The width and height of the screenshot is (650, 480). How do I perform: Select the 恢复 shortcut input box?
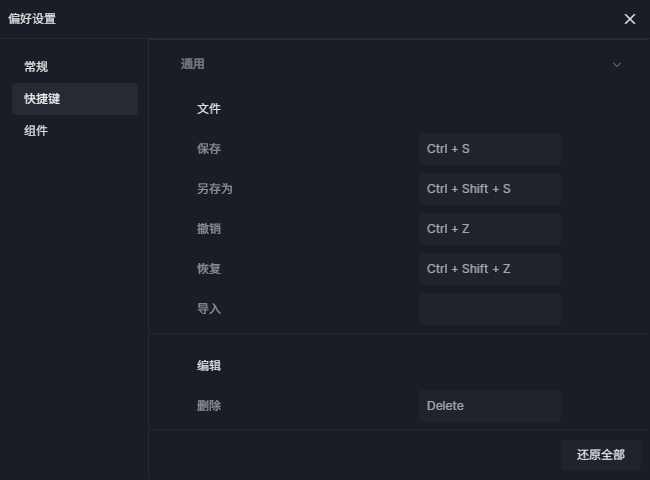[490, 269]
